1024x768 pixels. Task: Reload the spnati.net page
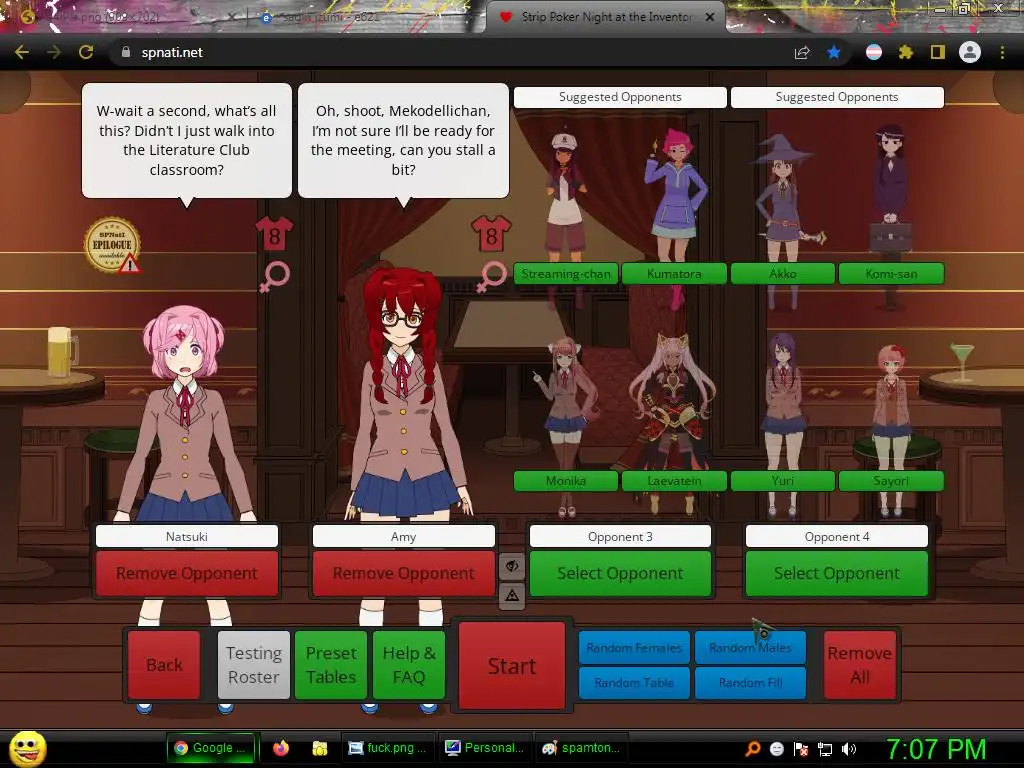coord(86,52)
